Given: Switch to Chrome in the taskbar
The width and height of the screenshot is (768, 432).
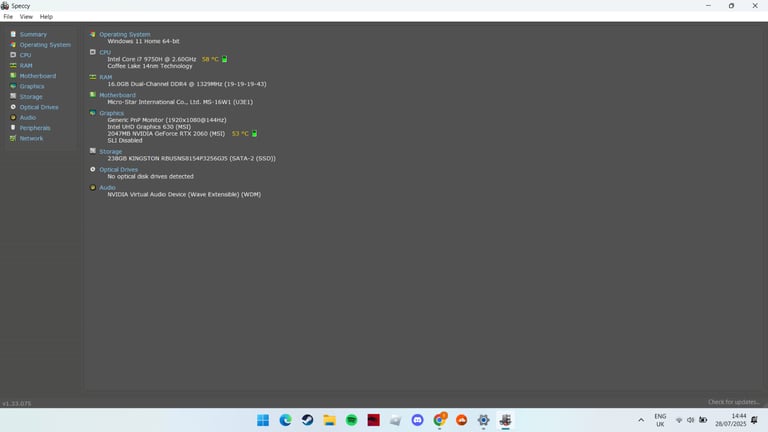Looking at the screenshot, I should tap(439, 420).
